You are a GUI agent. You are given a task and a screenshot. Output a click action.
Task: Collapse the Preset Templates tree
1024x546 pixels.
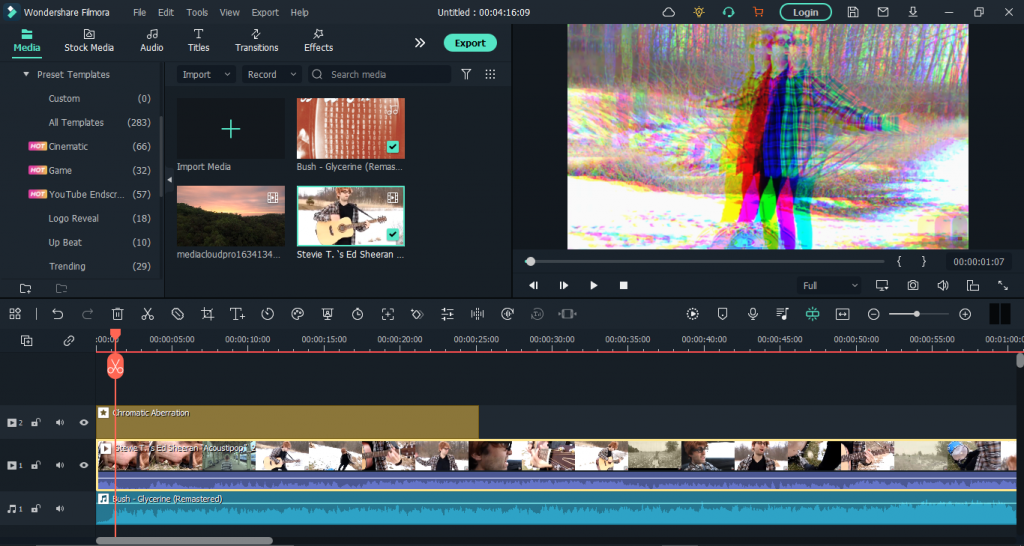click(x=26, y=74)
